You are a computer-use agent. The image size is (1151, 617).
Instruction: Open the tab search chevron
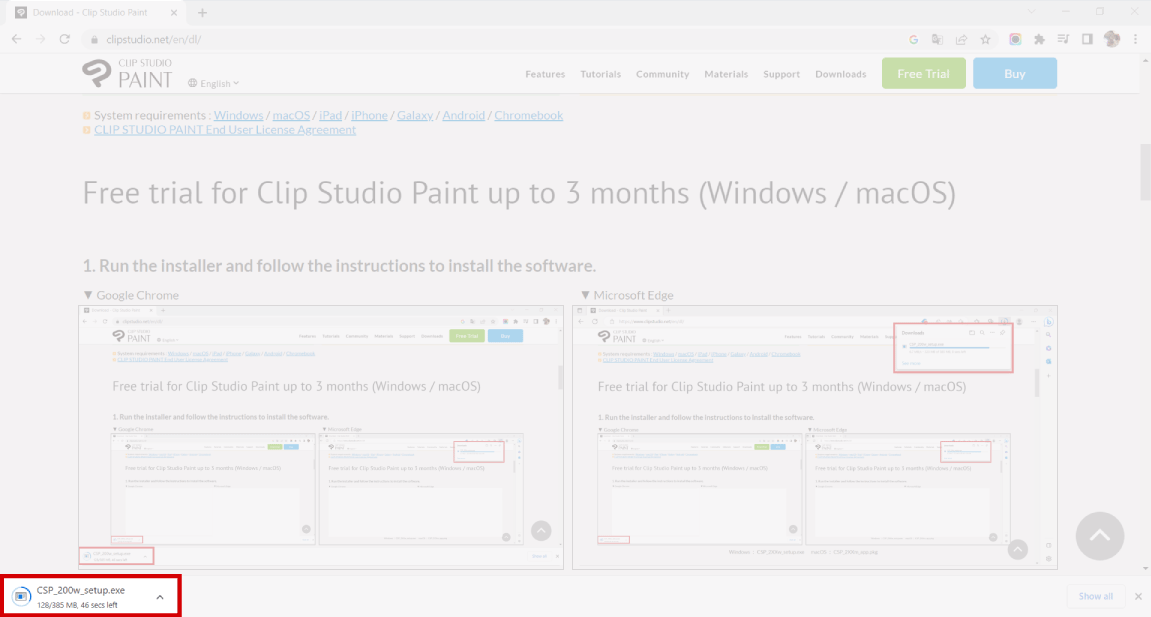1031,12
